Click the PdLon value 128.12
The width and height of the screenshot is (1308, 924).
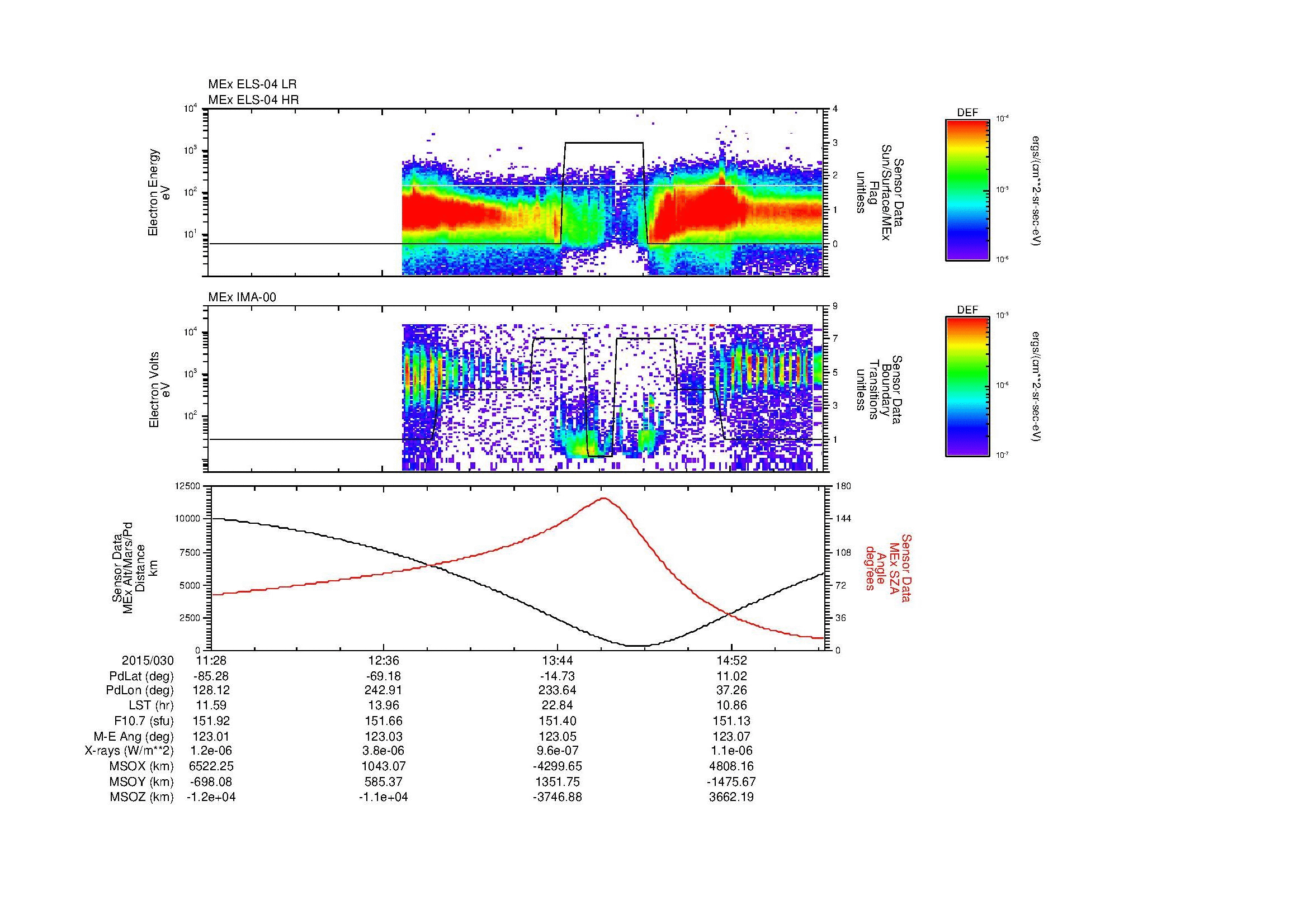[x=211, y=690]
